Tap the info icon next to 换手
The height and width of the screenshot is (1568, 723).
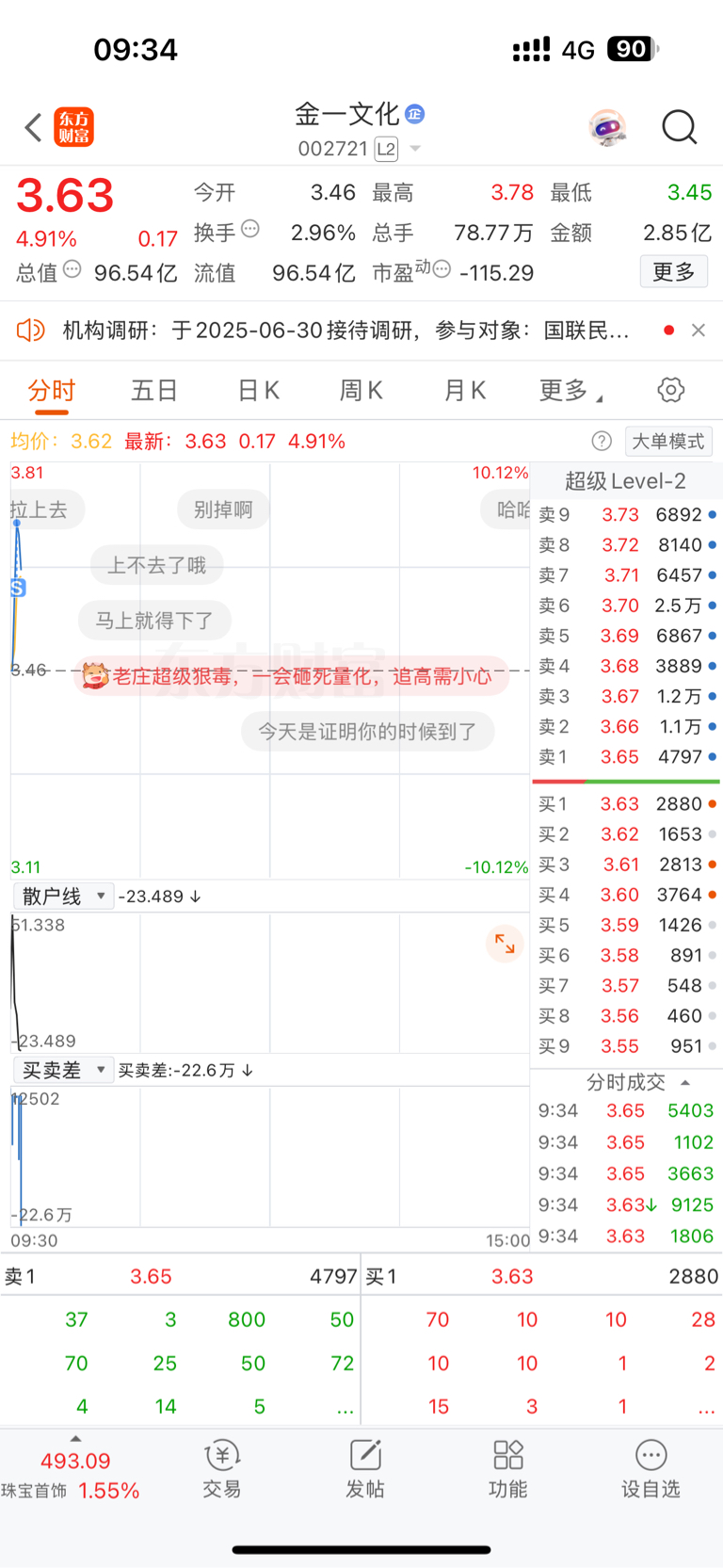(250, 228)
